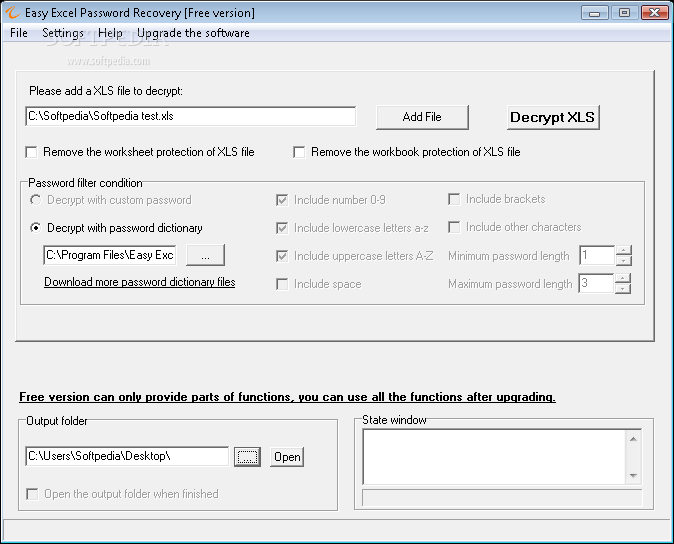Click the XLS file path field
674x544 pixels.
point(190,116)
